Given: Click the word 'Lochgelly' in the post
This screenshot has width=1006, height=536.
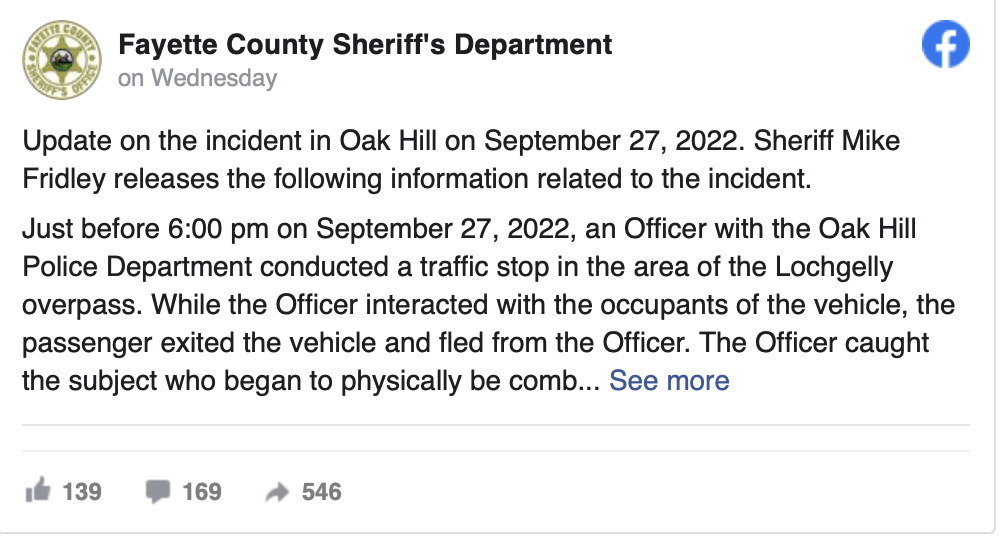Looking at the screenshot, I should 834,267.
